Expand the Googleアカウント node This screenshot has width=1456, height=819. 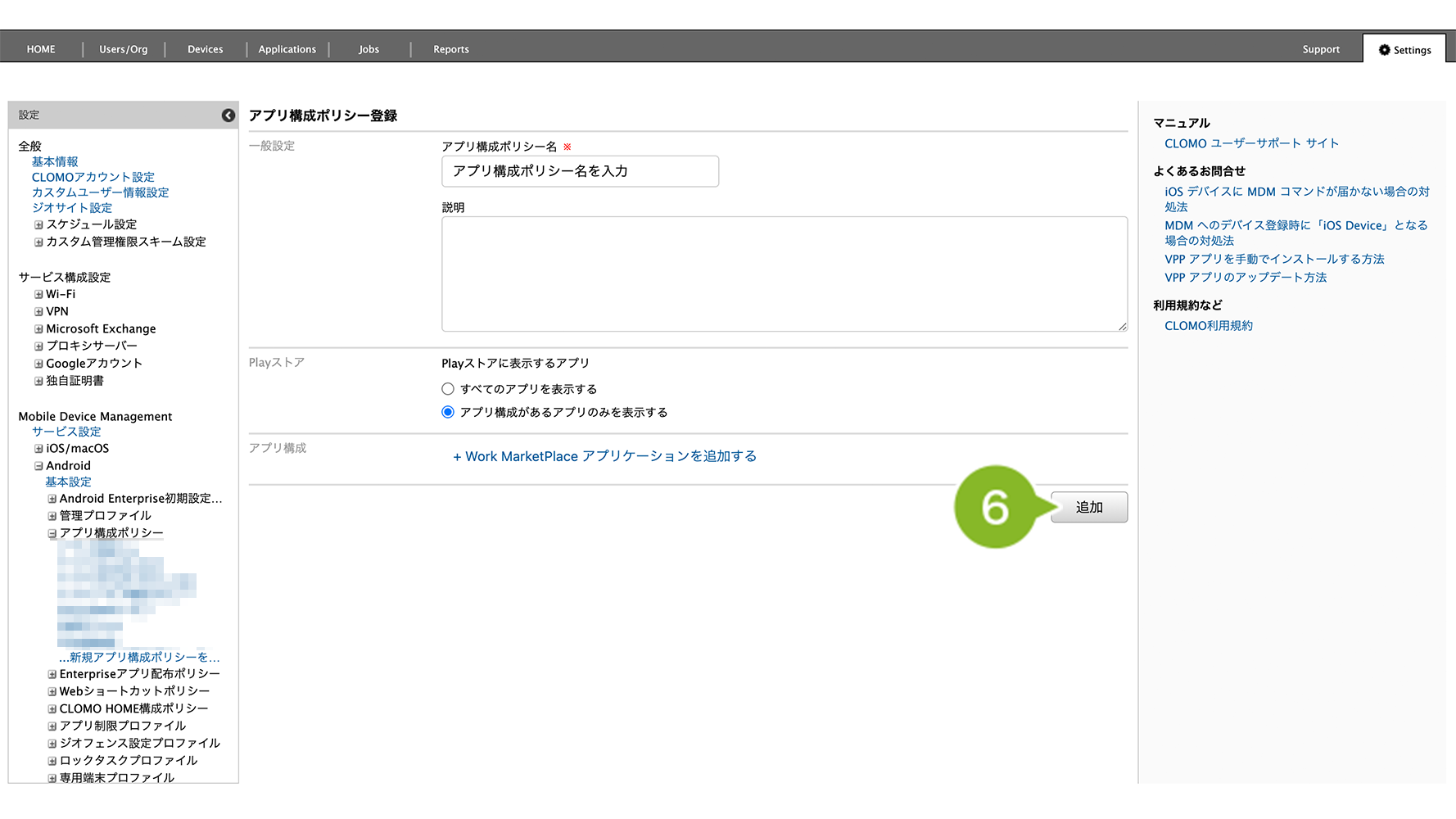[38, 364]
